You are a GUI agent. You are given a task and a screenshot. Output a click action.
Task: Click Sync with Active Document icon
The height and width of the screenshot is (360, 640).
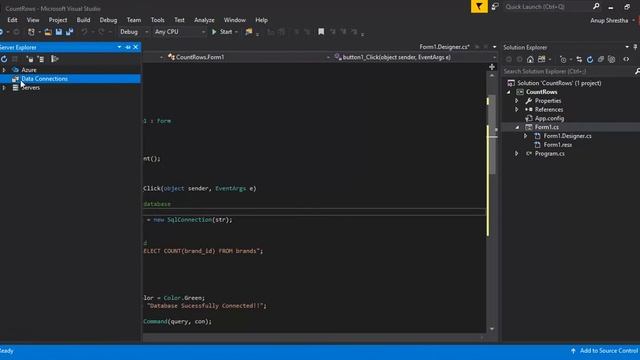pos(579,60)
